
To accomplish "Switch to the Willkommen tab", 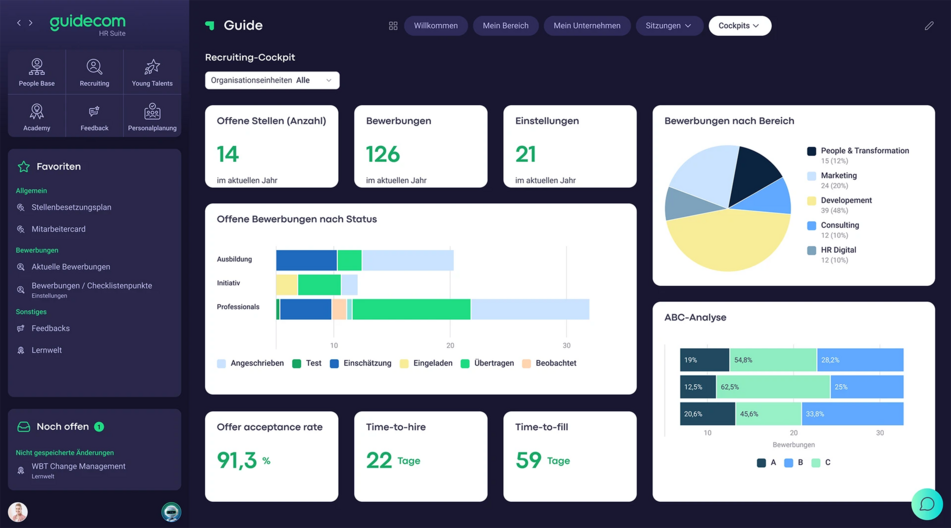I will pyautogui.click(x=436, y=26).
